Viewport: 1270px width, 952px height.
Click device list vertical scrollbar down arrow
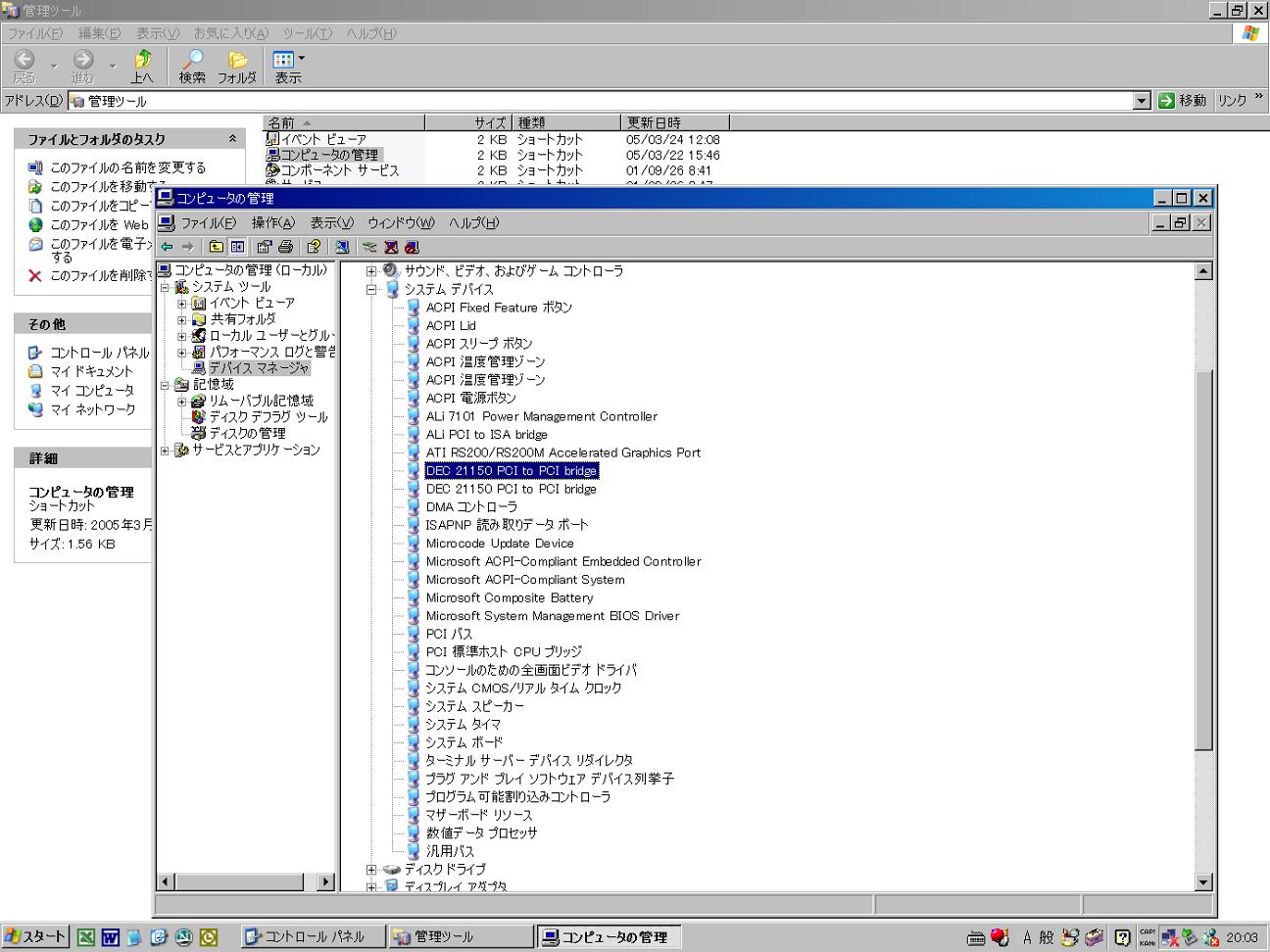(x=1204, y=882)
